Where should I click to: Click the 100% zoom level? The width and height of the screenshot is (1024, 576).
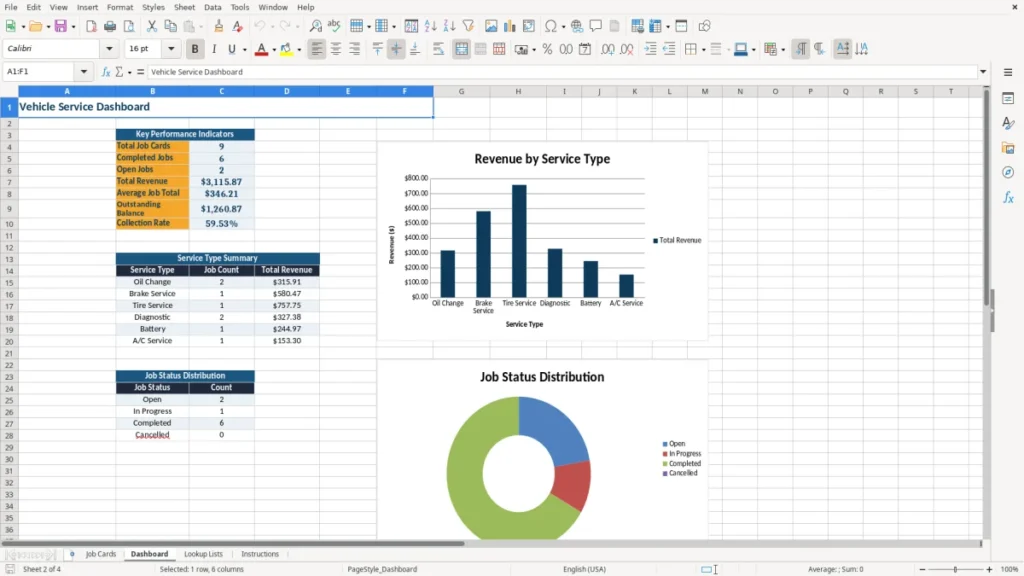1009,569
